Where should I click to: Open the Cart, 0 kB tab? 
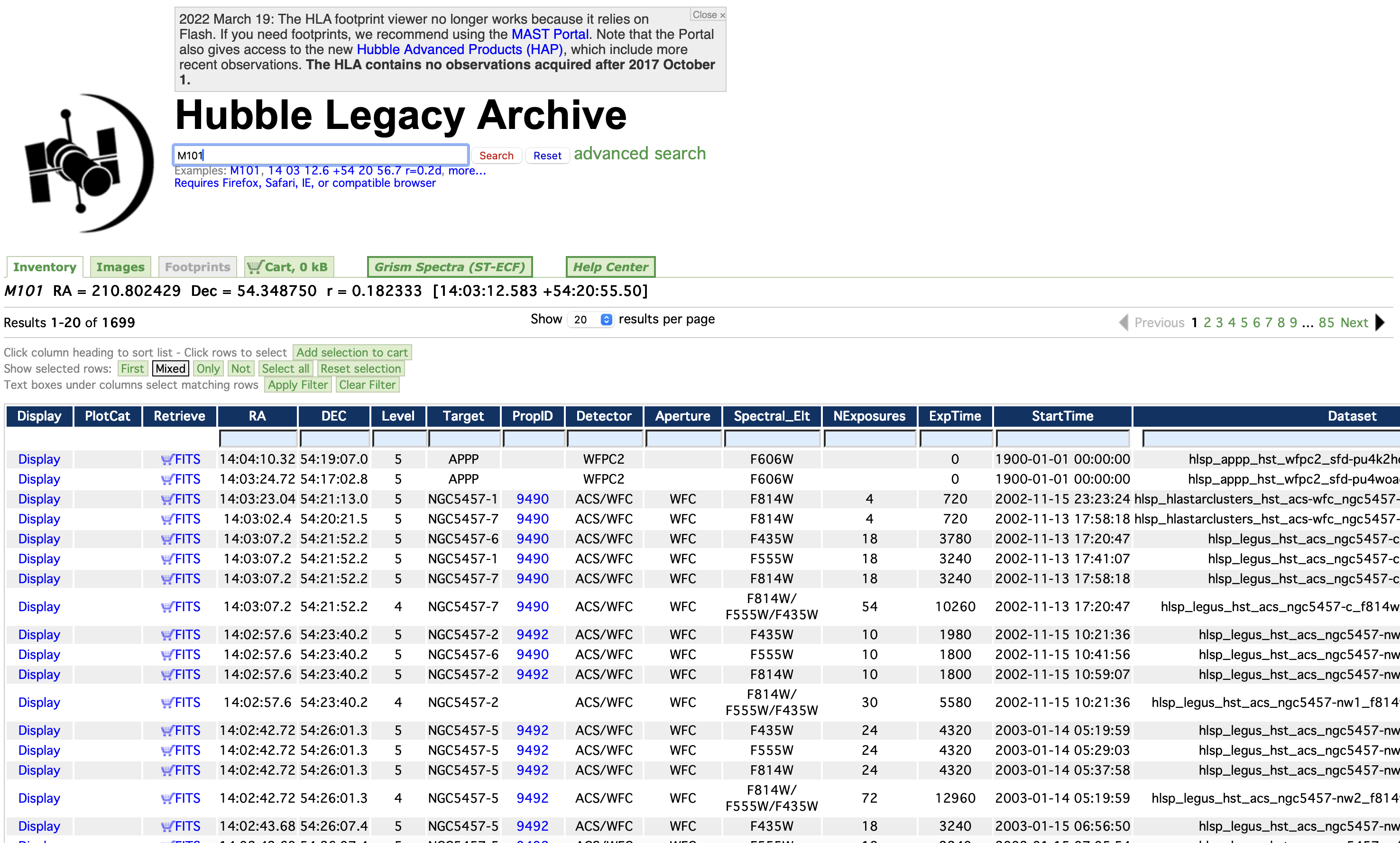pos(289,267)
